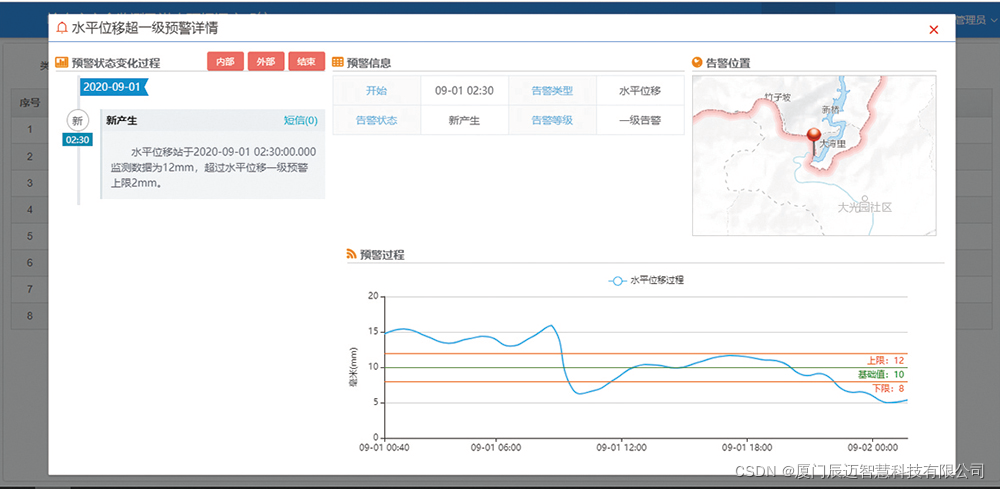Click the 新 circle timeline node
The image size is (1000, 489).
(77, 120)
